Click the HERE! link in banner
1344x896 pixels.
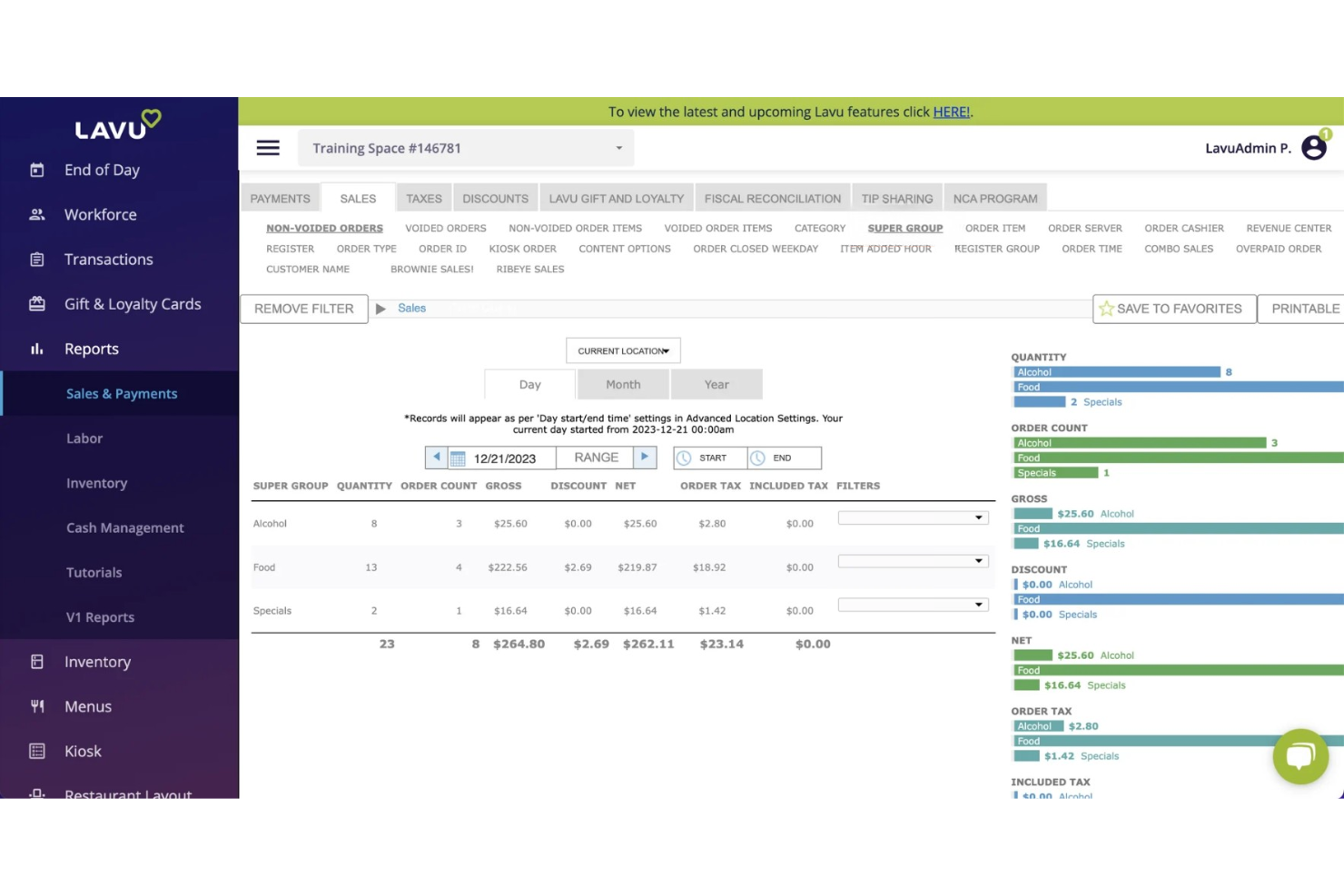click(951, 112)
